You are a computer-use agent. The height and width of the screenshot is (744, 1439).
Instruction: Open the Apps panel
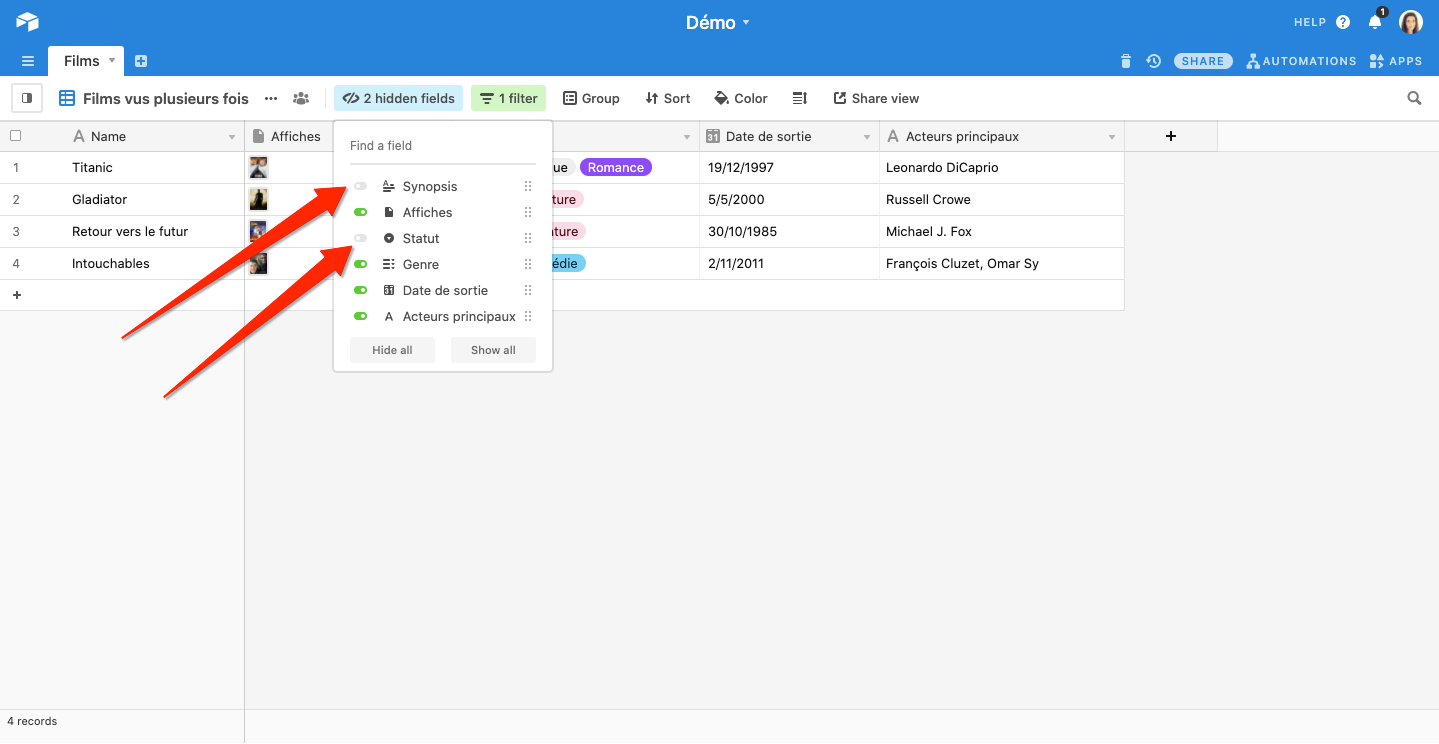(x=1396, y=61)
